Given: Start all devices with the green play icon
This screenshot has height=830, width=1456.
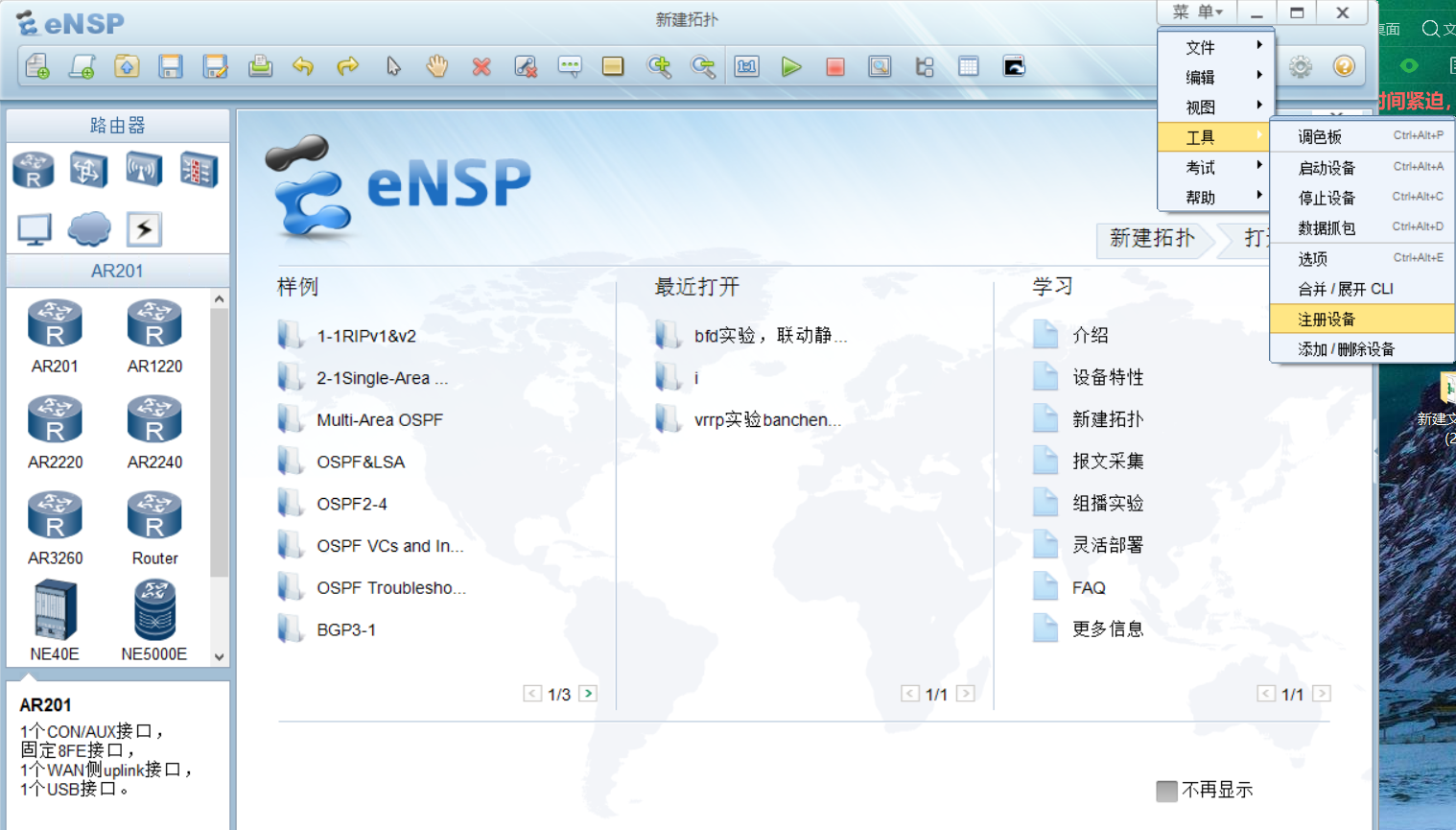Looking at the screenshot, I should pos(790,66).
